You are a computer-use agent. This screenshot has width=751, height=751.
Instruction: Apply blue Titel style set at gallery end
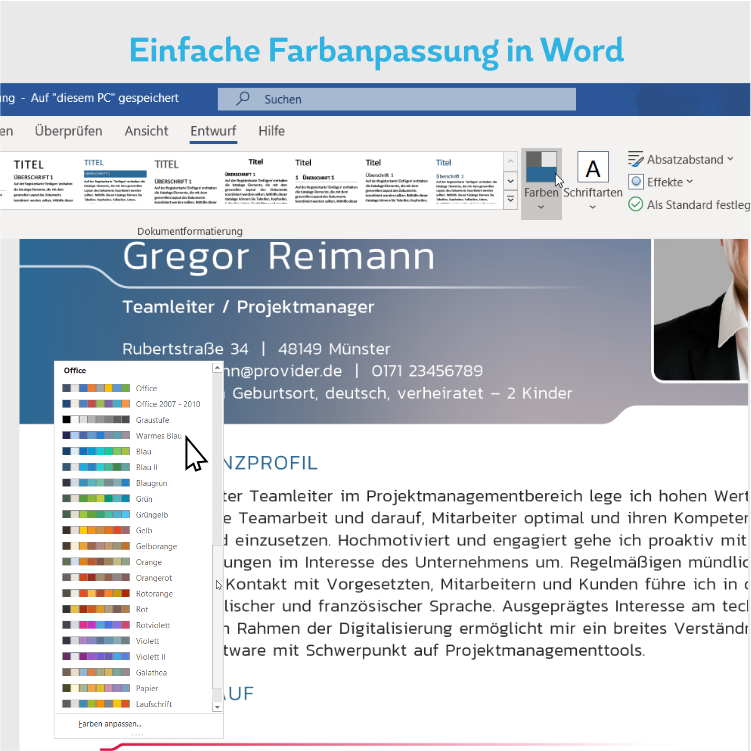467,181
